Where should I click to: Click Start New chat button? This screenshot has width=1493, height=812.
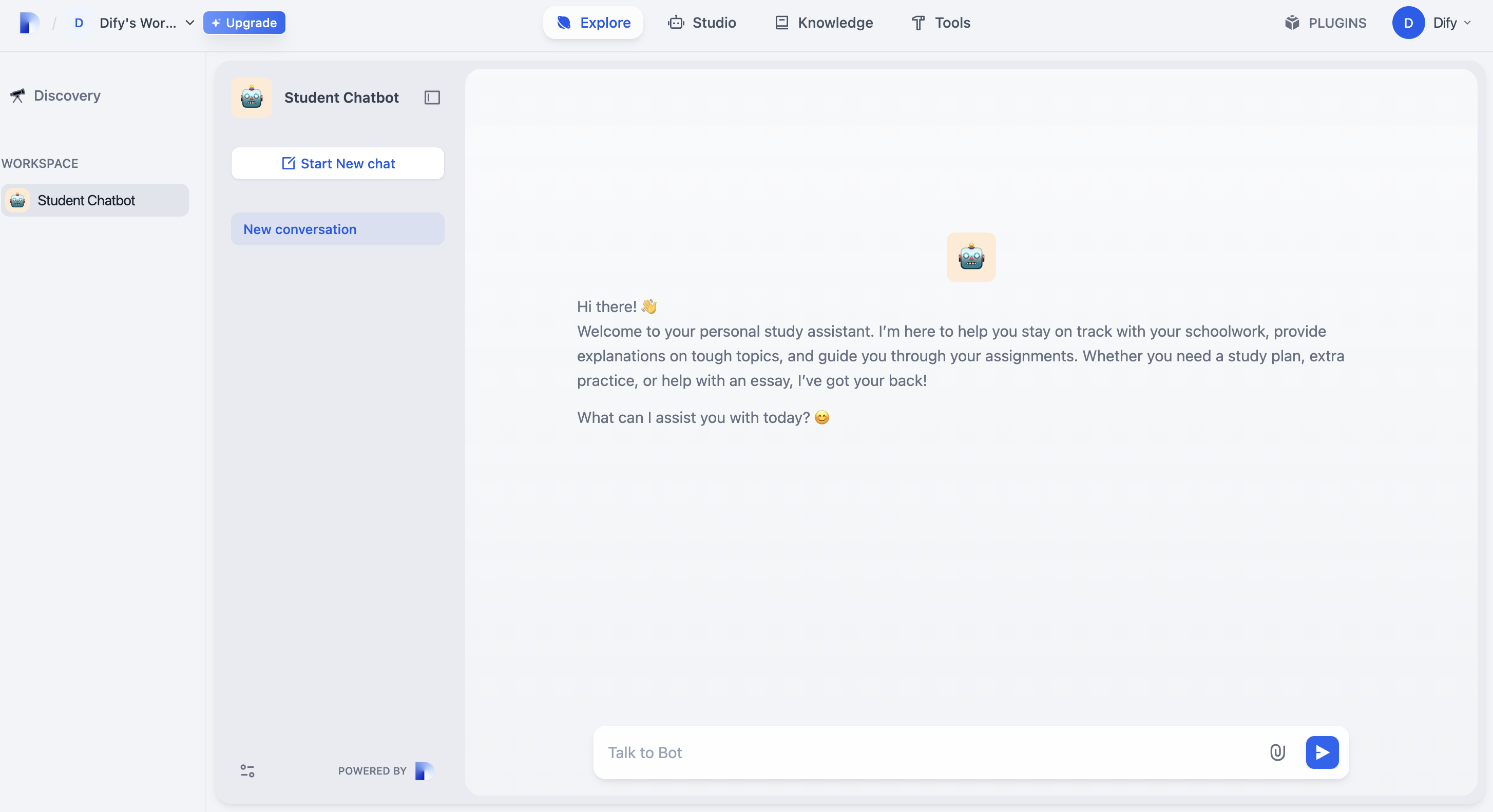point(338,163)
